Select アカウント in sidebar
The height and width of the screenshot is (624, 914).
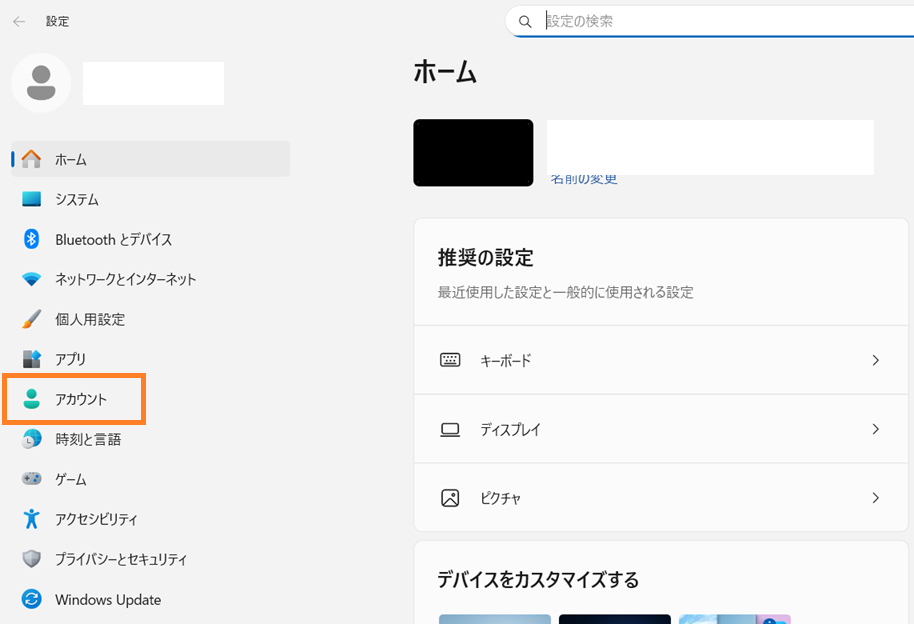[150, 399]
